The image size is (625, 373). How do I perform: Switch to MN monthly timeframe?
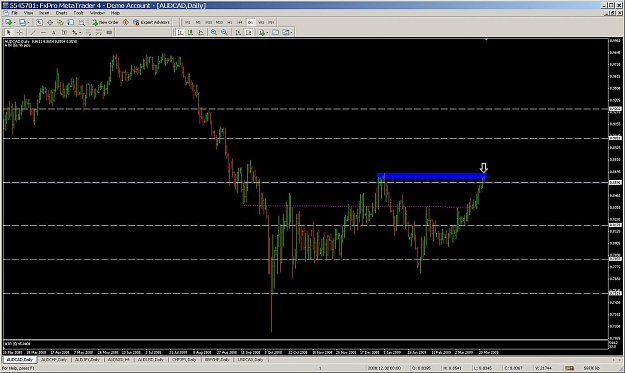coord(271,23)
